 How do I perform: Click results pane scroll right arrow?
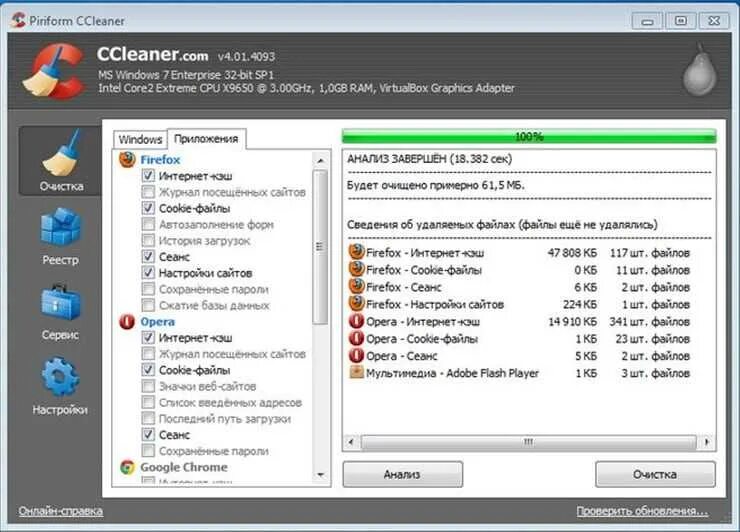(706, 442)
